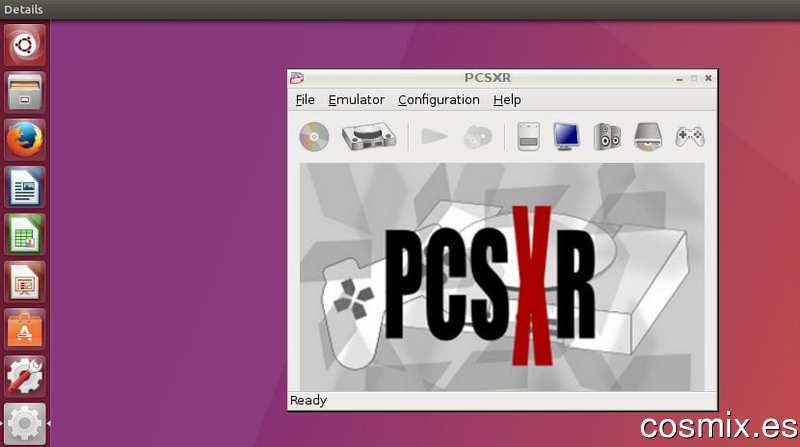Viewport: 800px width, 447px height.
Task: Click the grey gear launcher icon
Action: click(24, 424)
